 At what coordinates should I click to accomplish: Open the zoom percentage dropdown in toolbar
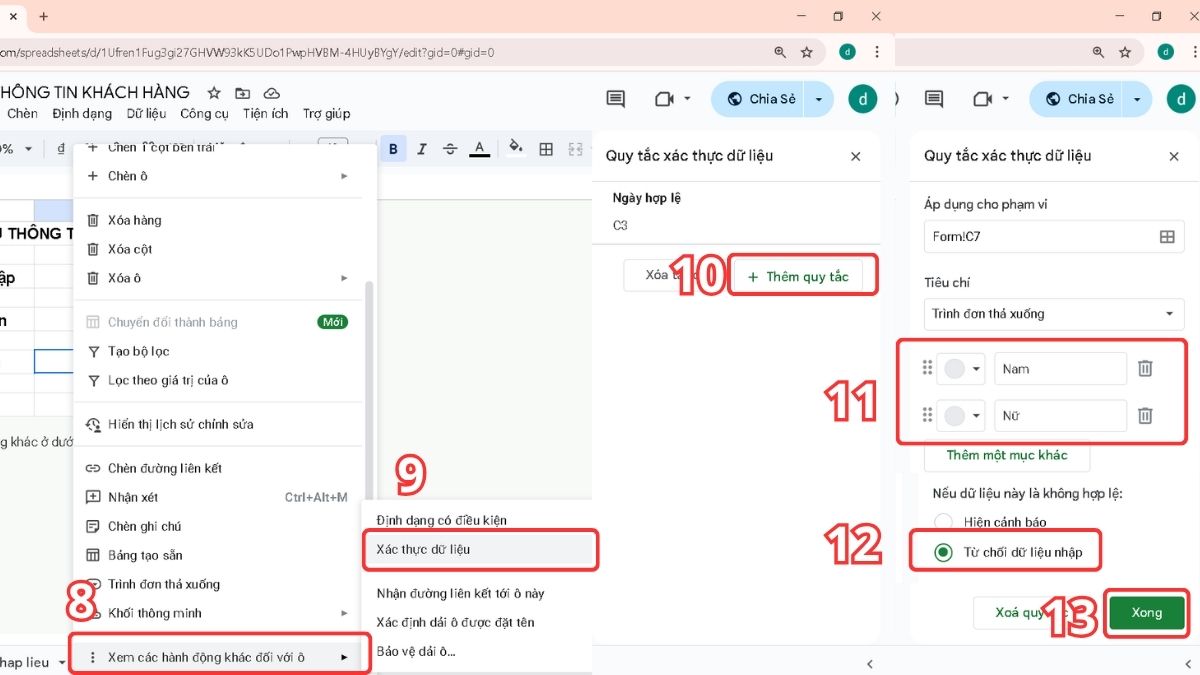coord(28,149)
